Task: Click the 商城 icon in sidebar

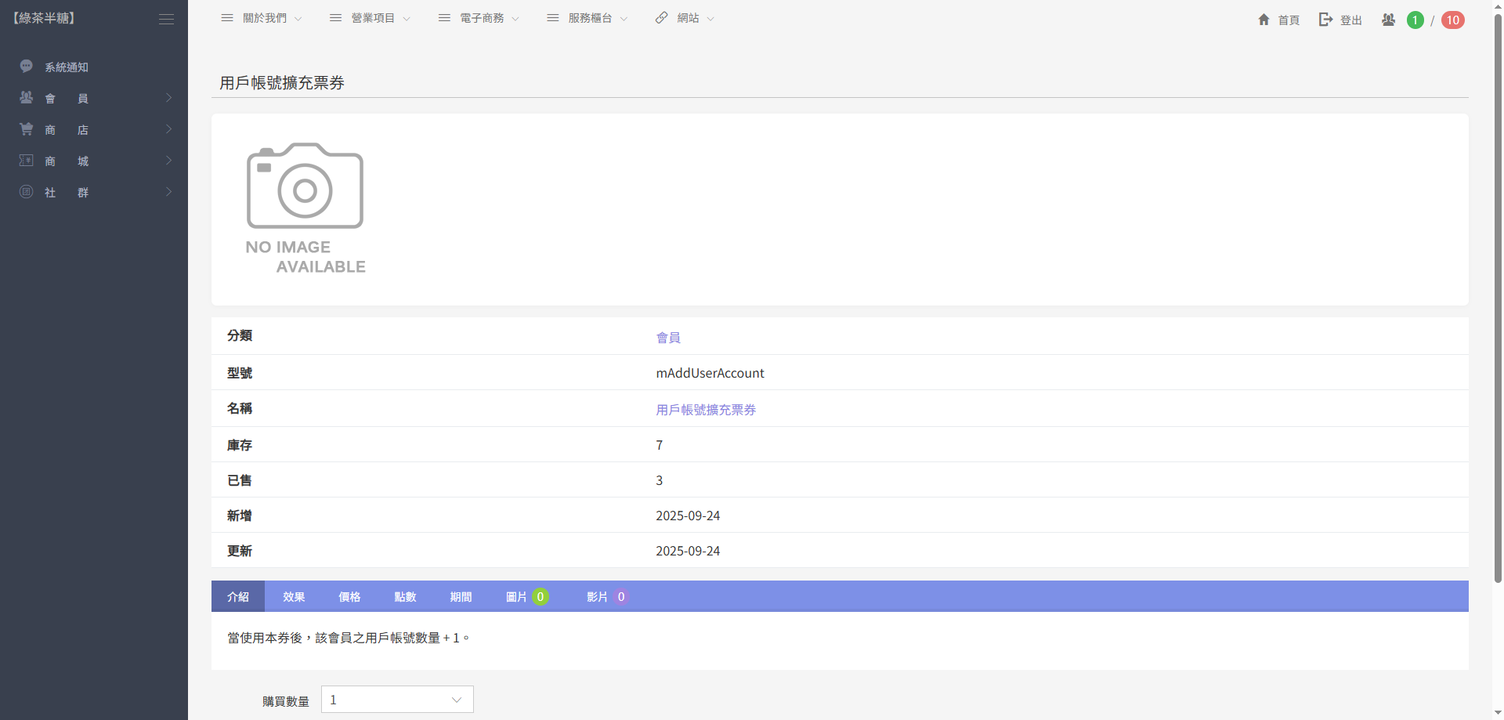Action: tap(27, 160)
